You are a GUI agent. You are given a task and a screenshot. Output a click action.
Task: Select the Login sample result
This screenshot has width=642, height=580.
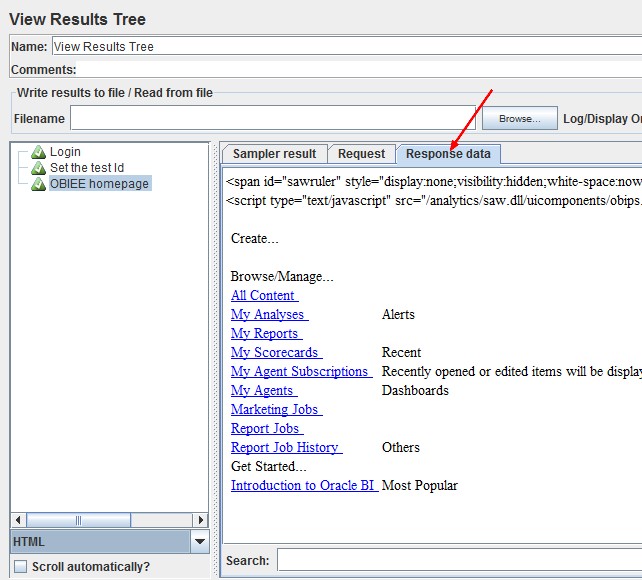point(65,152)
